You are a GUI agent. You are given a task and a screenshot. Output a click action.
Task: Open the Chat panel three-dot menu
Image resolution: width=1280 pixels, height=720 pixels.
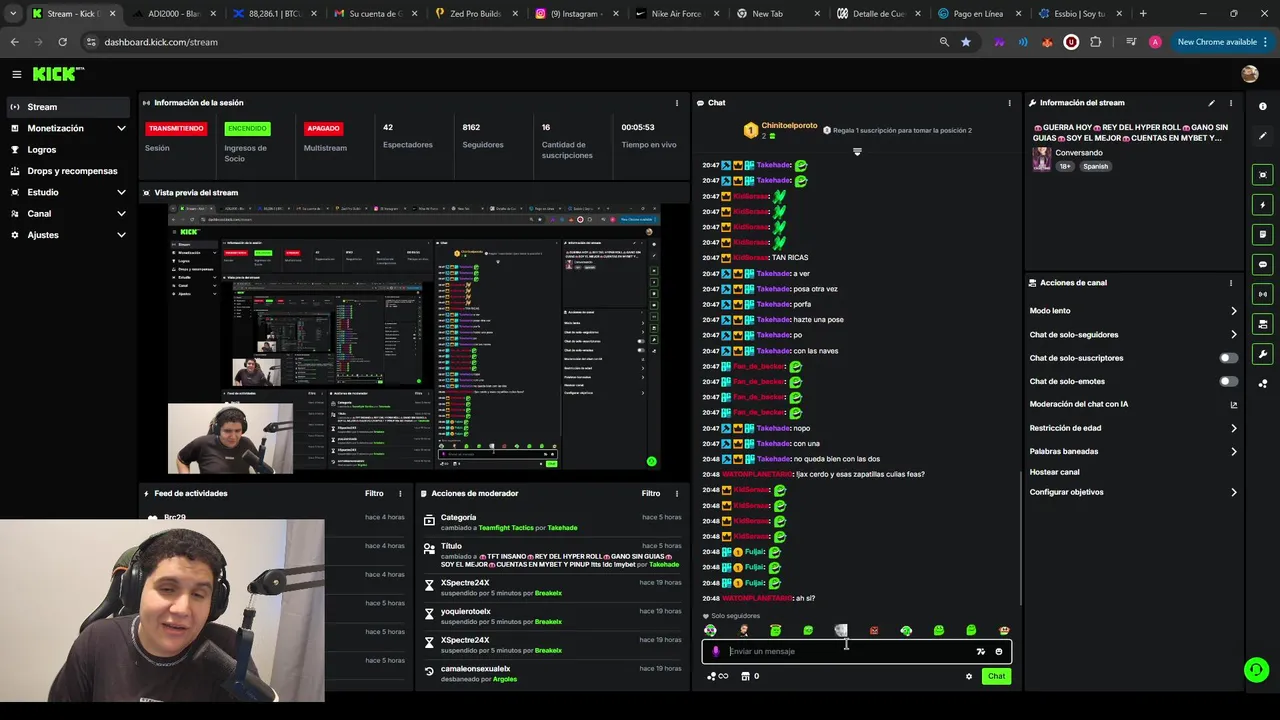tap(1009, 103)
